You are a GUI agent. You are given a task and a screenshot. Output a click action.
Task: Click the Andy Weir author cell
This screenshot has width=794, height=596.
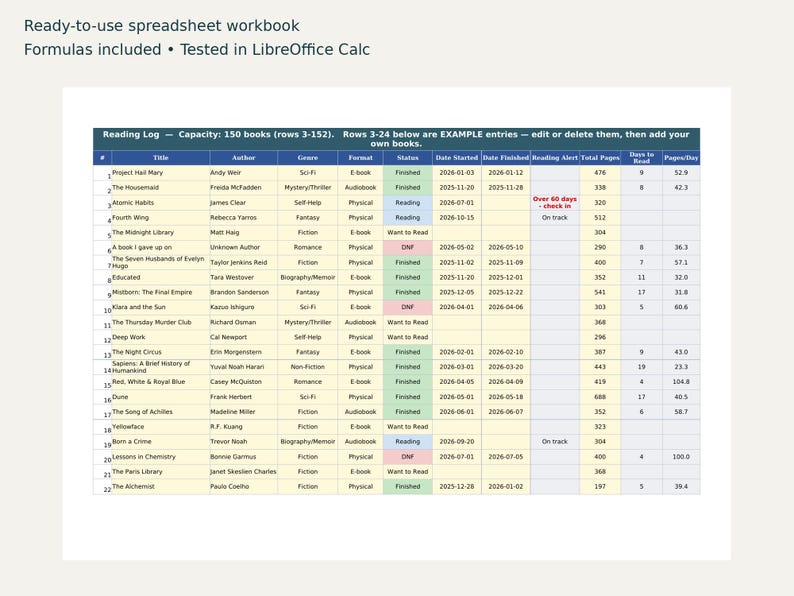click(x=244, y=173)
